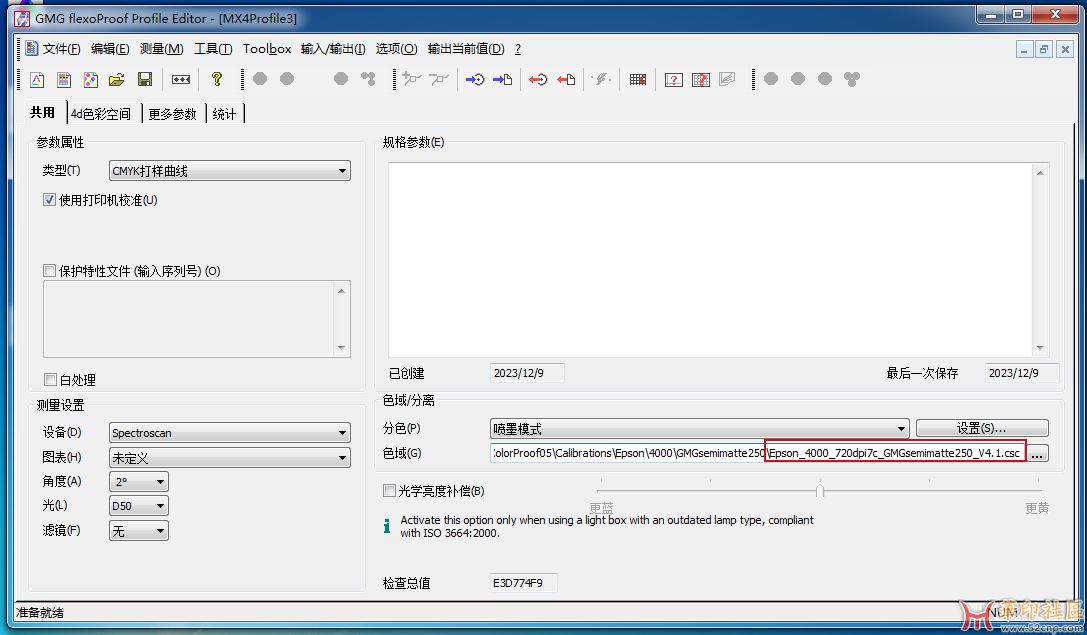Click the document icon with colored dots
This screenshot has height=635, width=1087.
point(91,80)
